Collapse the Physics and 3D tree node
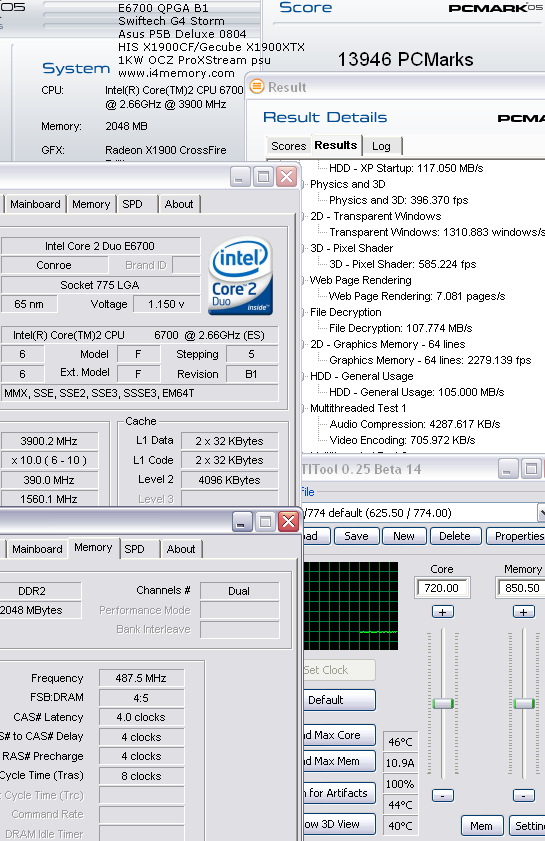 304,185
